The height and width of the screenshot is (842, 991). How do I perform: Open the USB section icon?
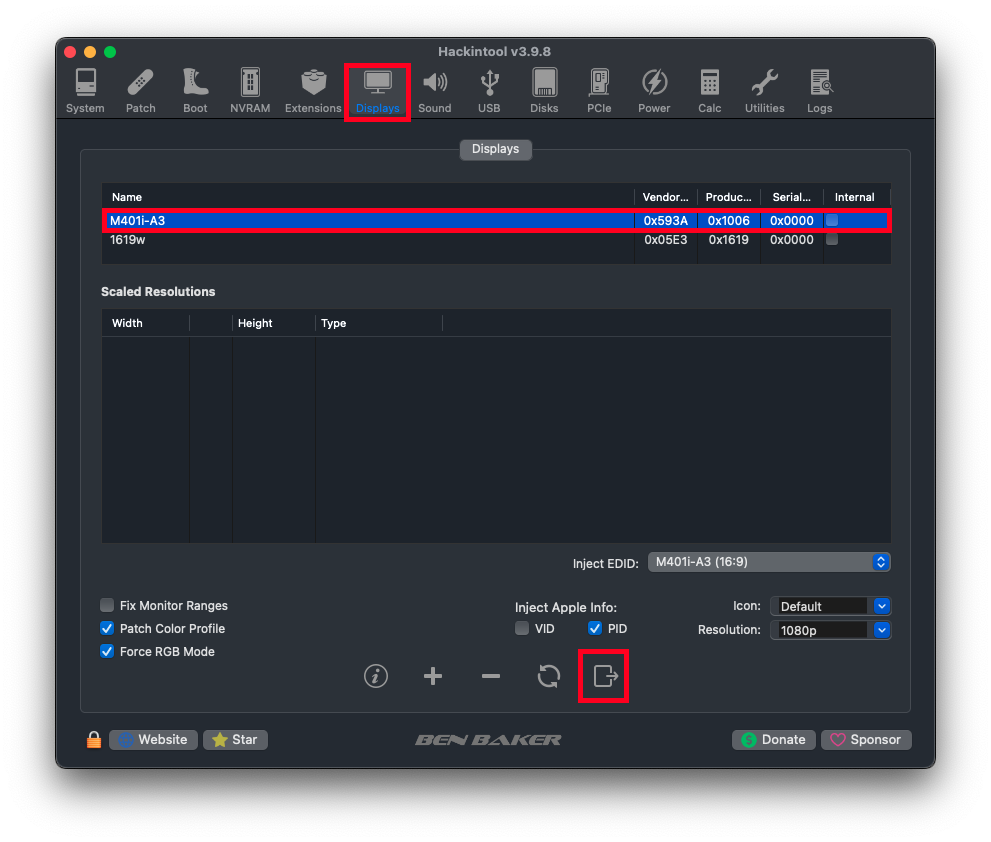coord(489,90)
